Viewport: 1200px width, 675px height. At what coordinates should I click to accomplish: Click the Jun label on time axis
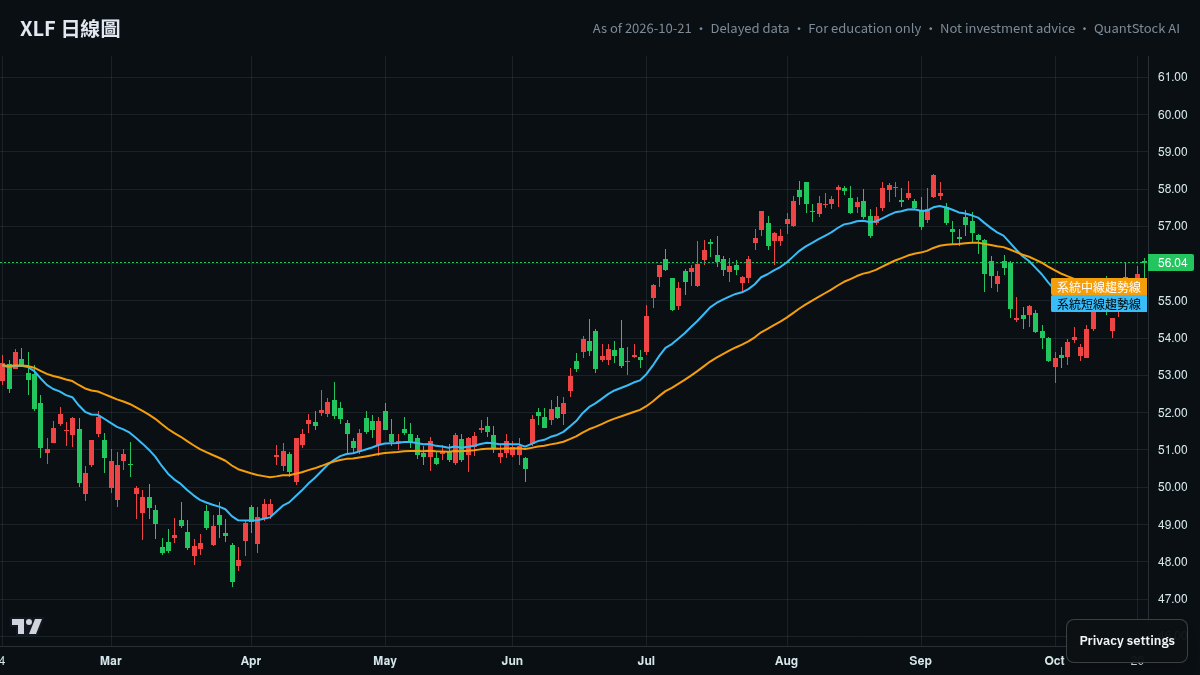click(x=512, y=661)
